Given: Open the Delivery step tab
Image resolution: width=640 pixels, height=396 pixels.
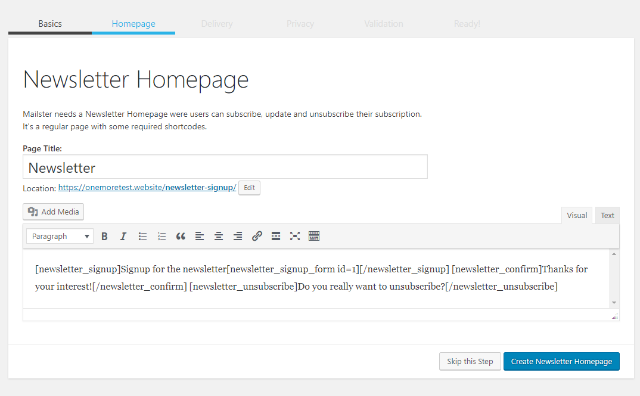Looking at the screenshot, I should pos(217,24).
